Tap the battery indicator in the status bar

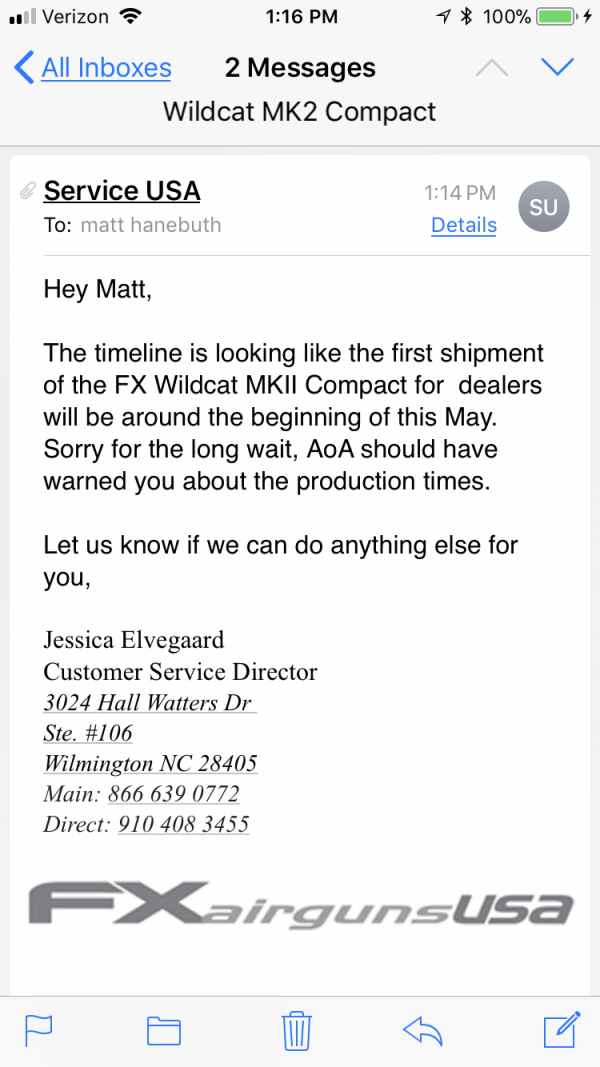coord(557,17)
